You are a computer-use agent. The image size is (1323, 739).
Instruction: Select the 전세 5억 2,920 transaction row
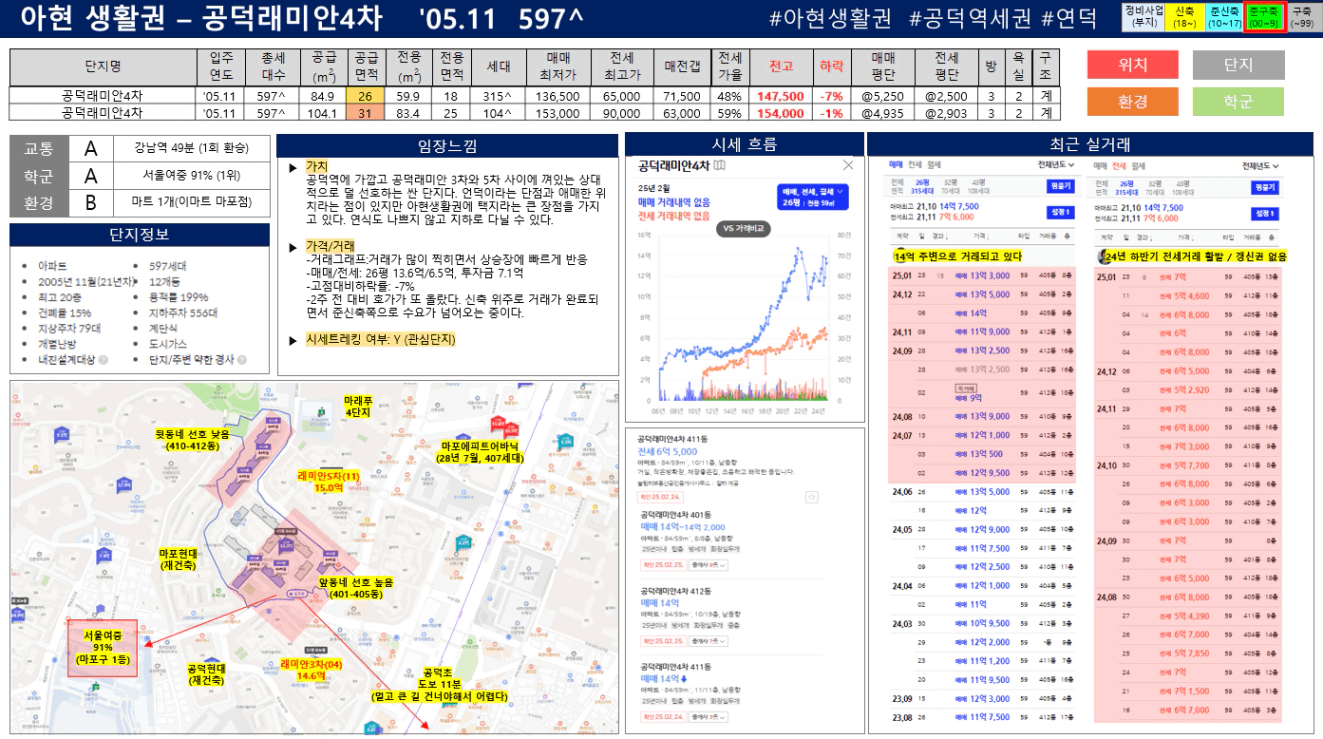[x=1187, y=390]
